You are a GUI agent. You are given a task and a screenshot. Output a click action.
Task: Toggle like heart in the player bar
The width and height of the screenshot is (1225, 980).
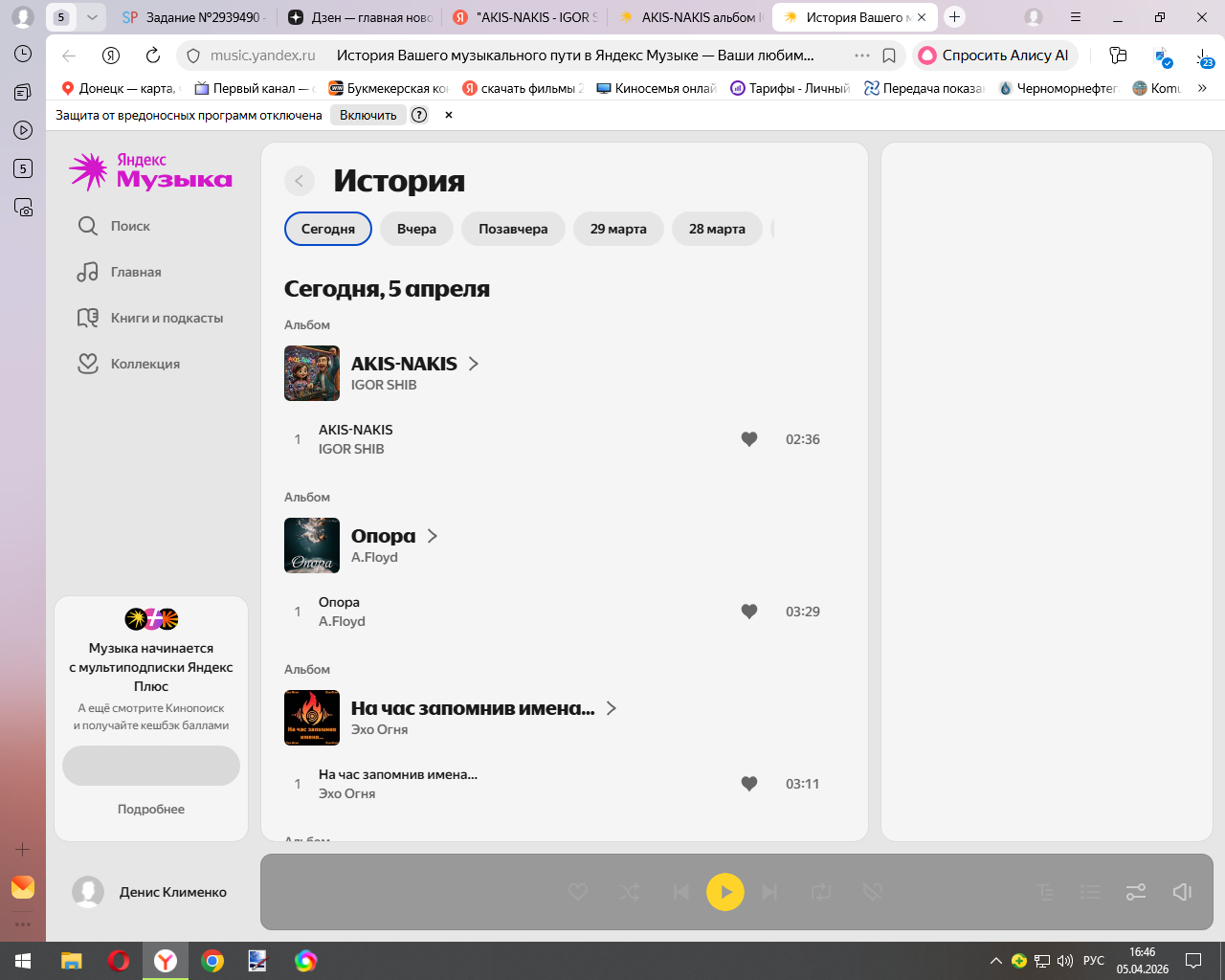coord(578,892)
